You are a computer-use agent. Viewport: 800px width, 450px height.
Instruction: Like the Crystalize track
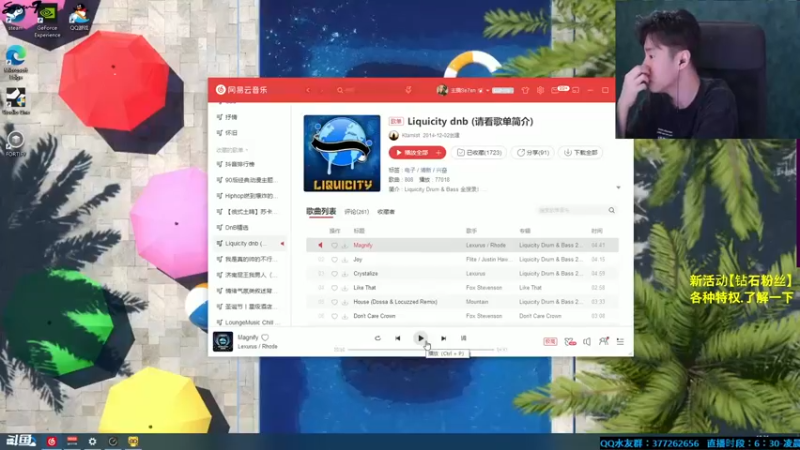334,274
